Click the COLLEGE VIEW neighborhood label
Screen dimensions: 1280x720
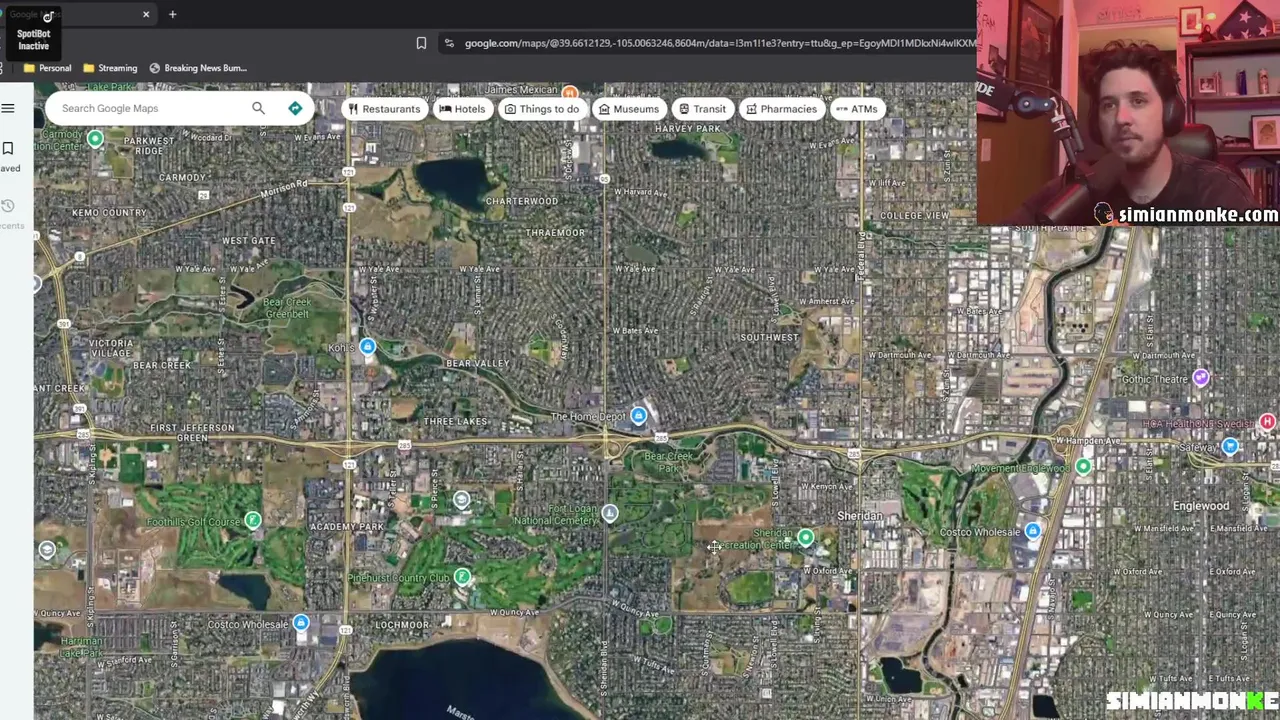[x=915, y=215]
